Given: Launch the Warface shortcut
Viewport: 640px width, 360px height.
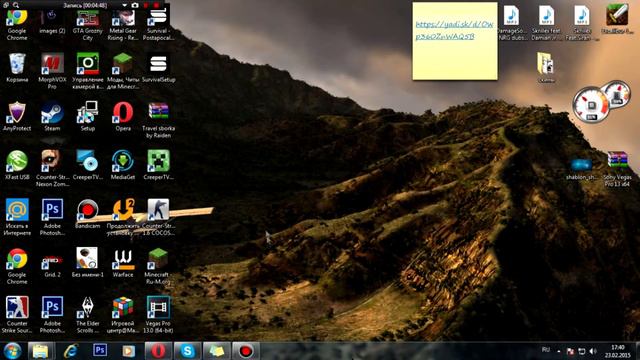Looking at the screenshot, I should [x=123, y=262].
